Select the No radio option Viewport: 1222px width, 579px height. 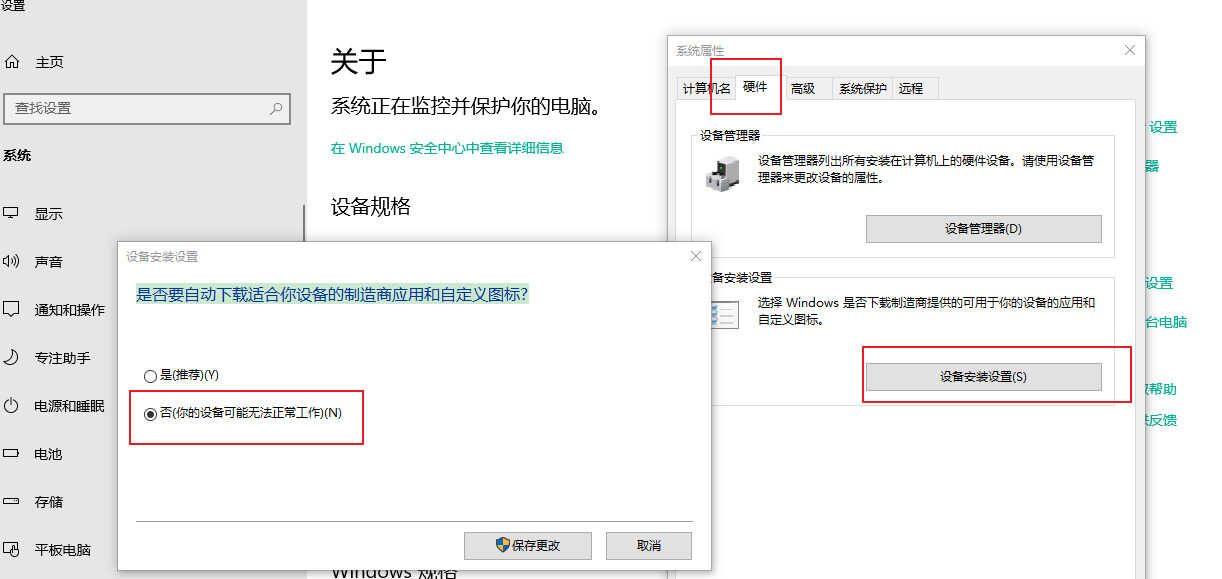tap(150, 414)
